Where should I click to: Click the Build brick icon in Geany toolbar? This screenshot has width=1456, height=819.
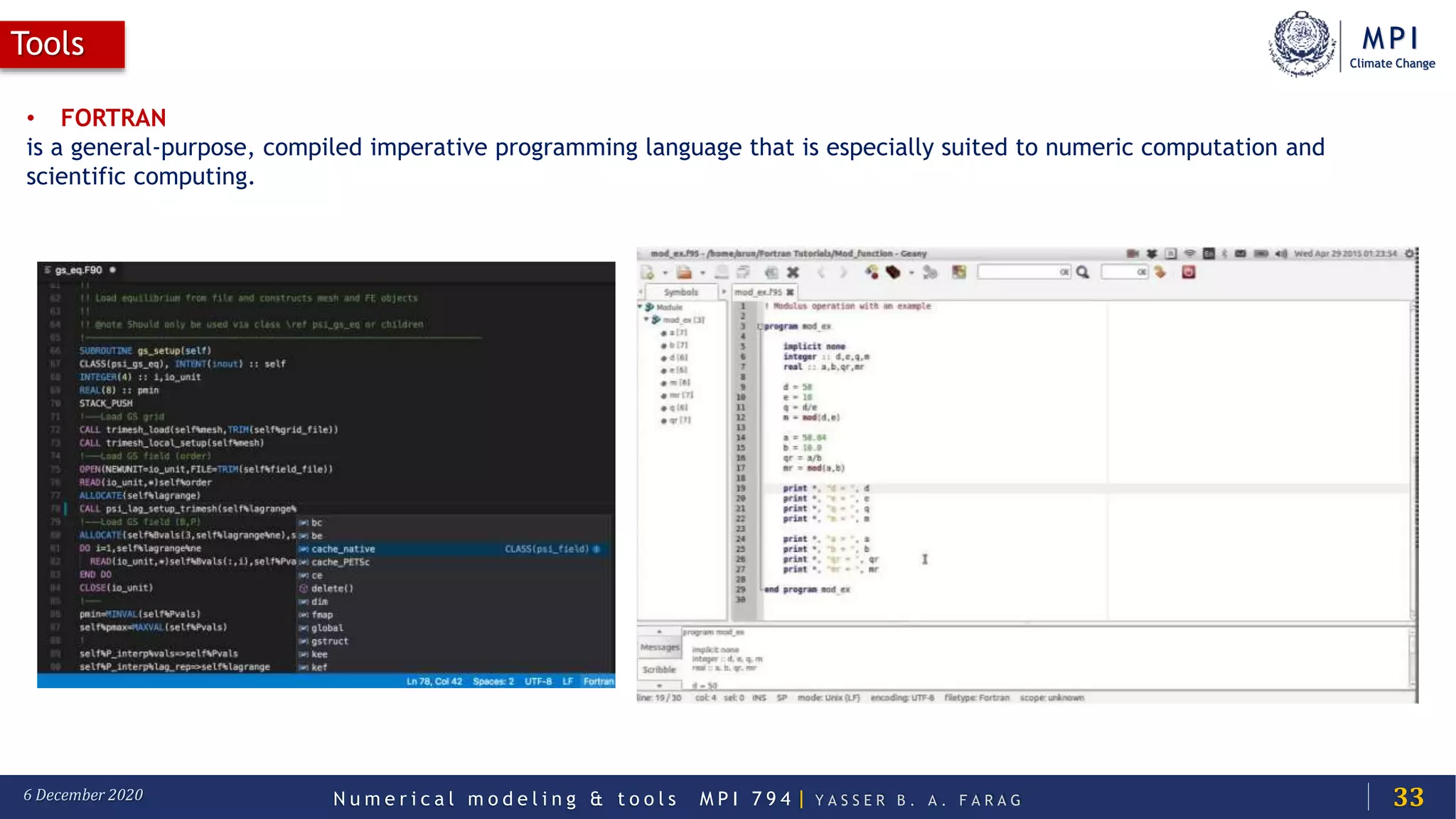point(894,272)
